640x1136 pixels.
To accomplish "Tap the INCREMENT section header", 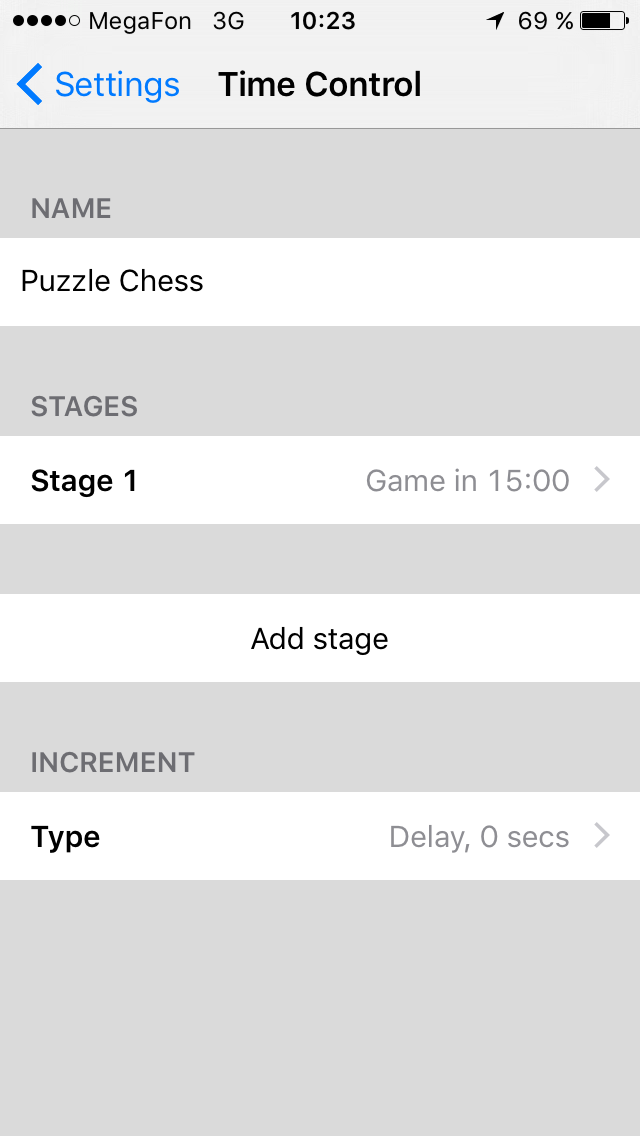I will [112, 762].
